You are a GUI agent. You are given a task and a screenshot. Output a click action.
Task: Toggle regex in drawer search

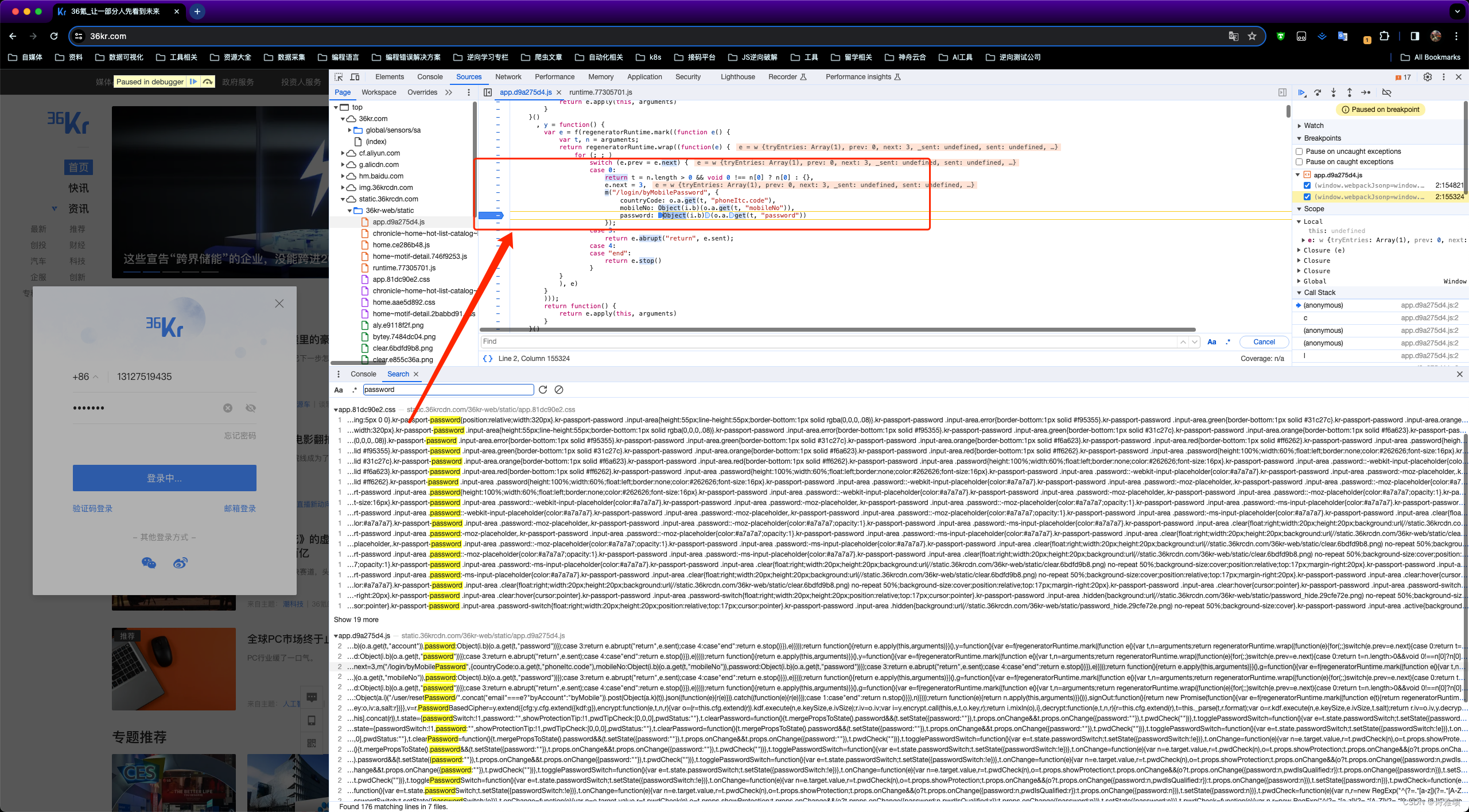click(x=354, y=390)
